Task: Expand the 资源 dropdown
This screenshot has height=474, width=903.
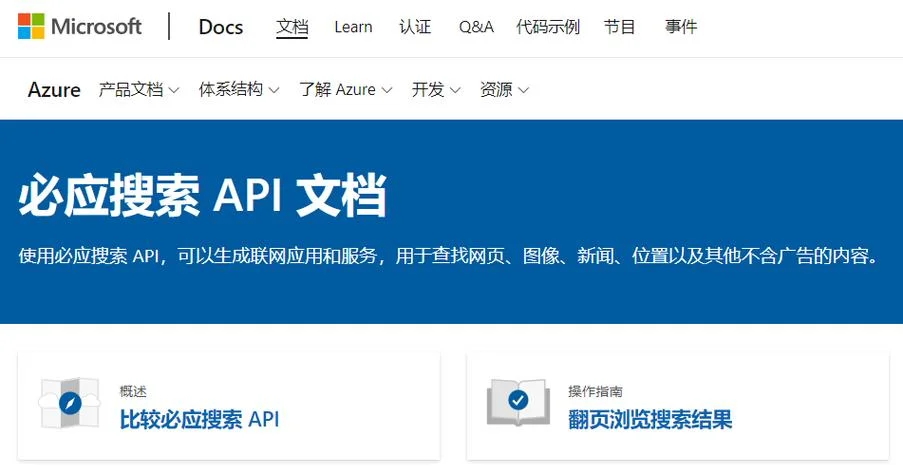Action: click(x=504, y=90)
